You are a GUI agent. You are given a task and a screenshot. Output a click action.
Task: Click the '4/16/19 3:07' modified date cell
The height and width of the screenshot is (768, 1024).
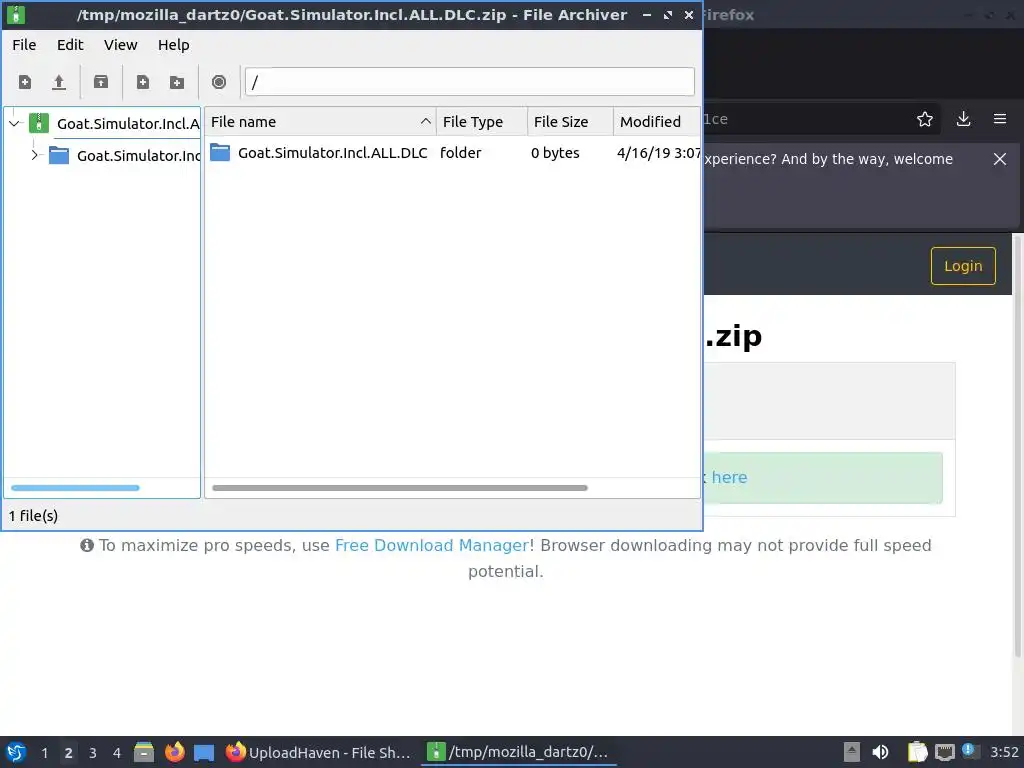(x=658, y=153)
